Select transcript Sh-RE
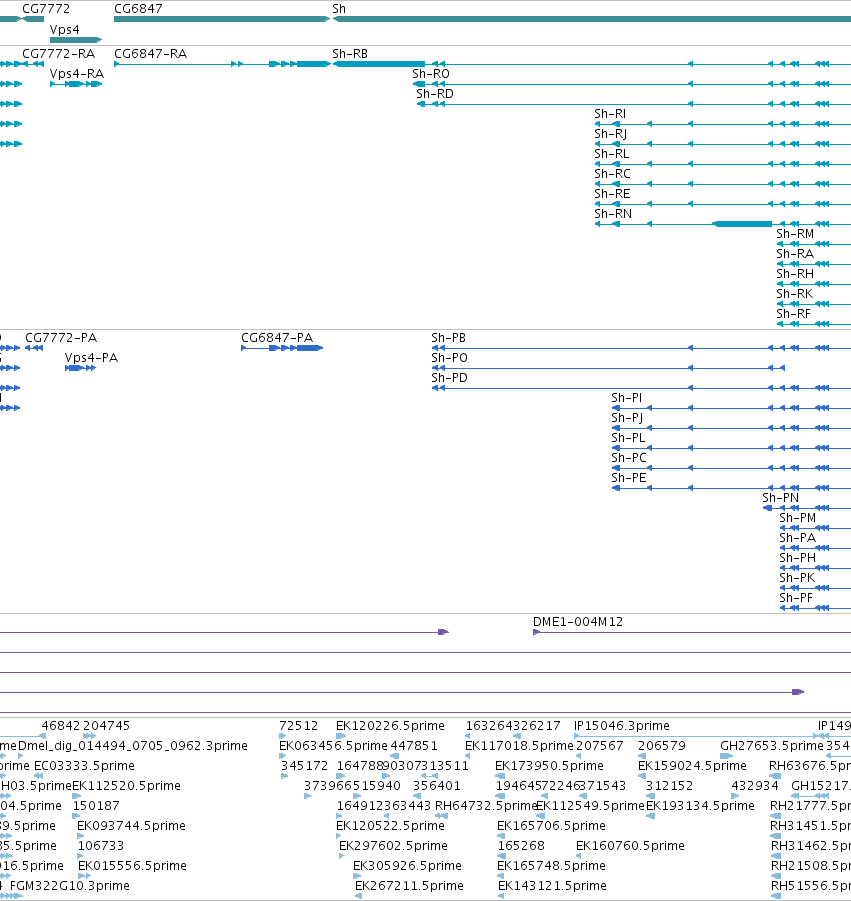The height and width of the screenshot is (901, 851). click(x=613, y=194)
